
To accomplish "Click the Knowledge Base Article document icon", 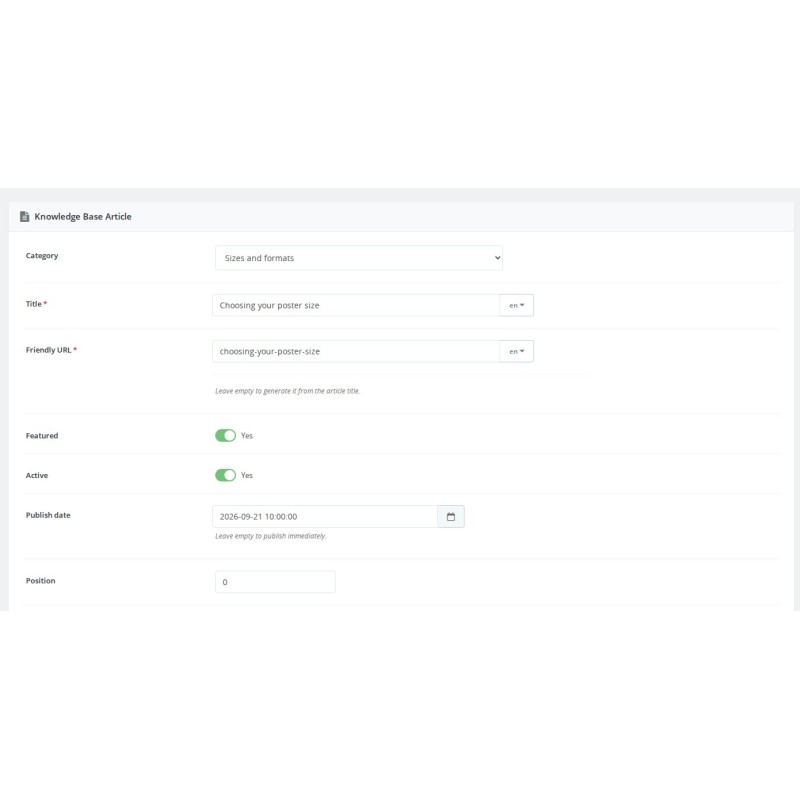I will (24, 216).
